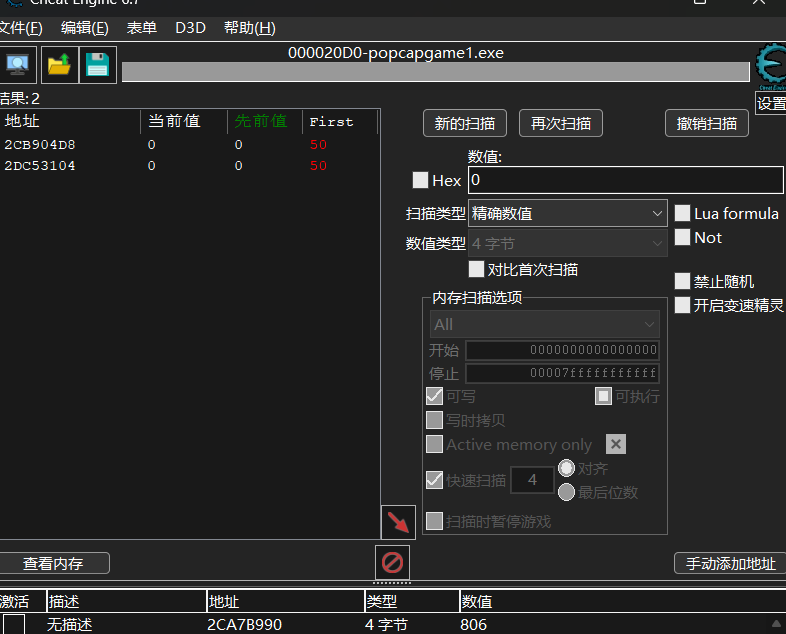786x634 pixels.
Task: Toggle the 可写 checkbox
Action: (x=435, y=396)
